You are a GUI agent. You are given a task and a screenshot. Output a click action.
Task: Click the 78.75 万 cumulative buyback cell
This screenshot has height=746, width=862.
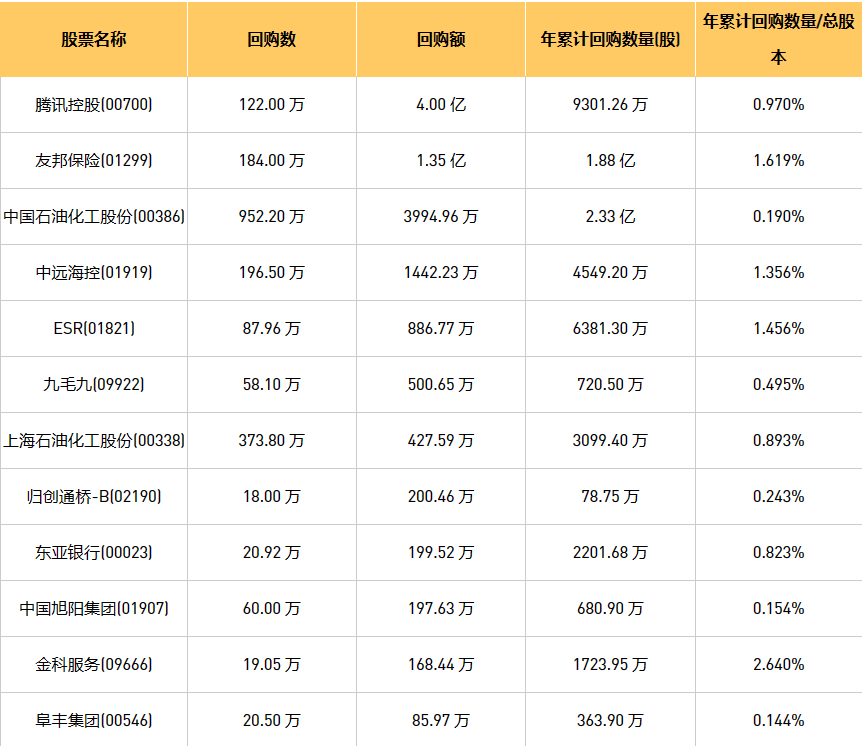click(x=610, y=497)
